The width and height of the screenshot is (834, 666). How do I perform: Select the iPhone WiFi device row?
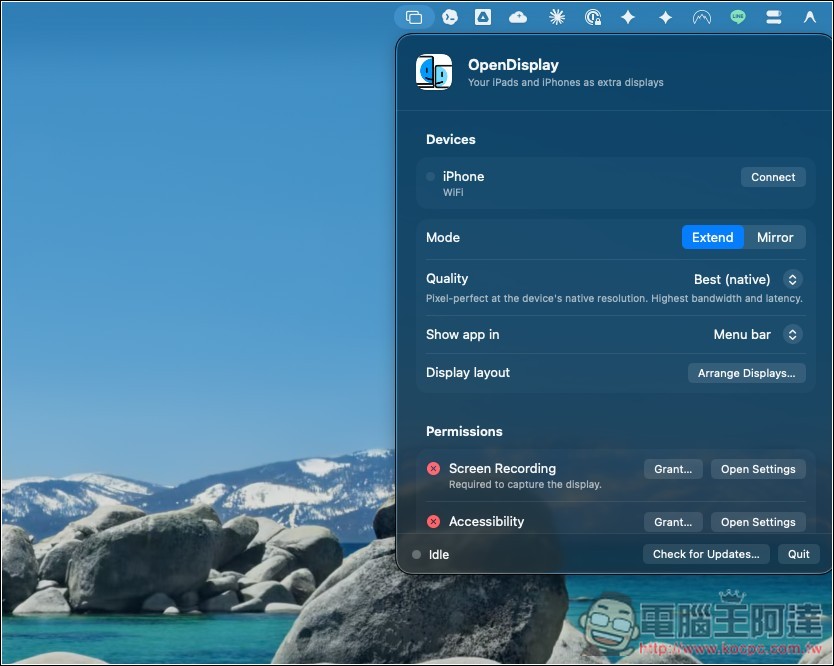[x=615, y=183]
